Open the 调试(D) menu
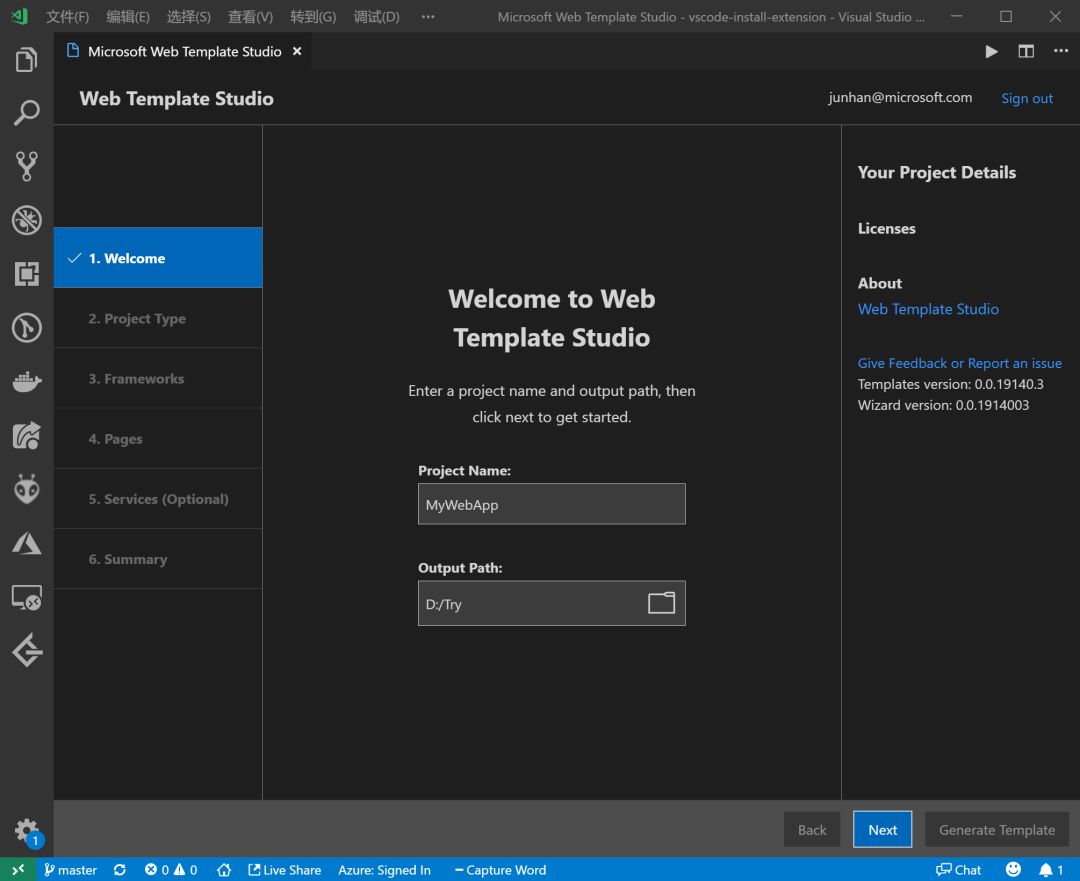The height and width of the screenshot is (881, 1080). [376, 17]
